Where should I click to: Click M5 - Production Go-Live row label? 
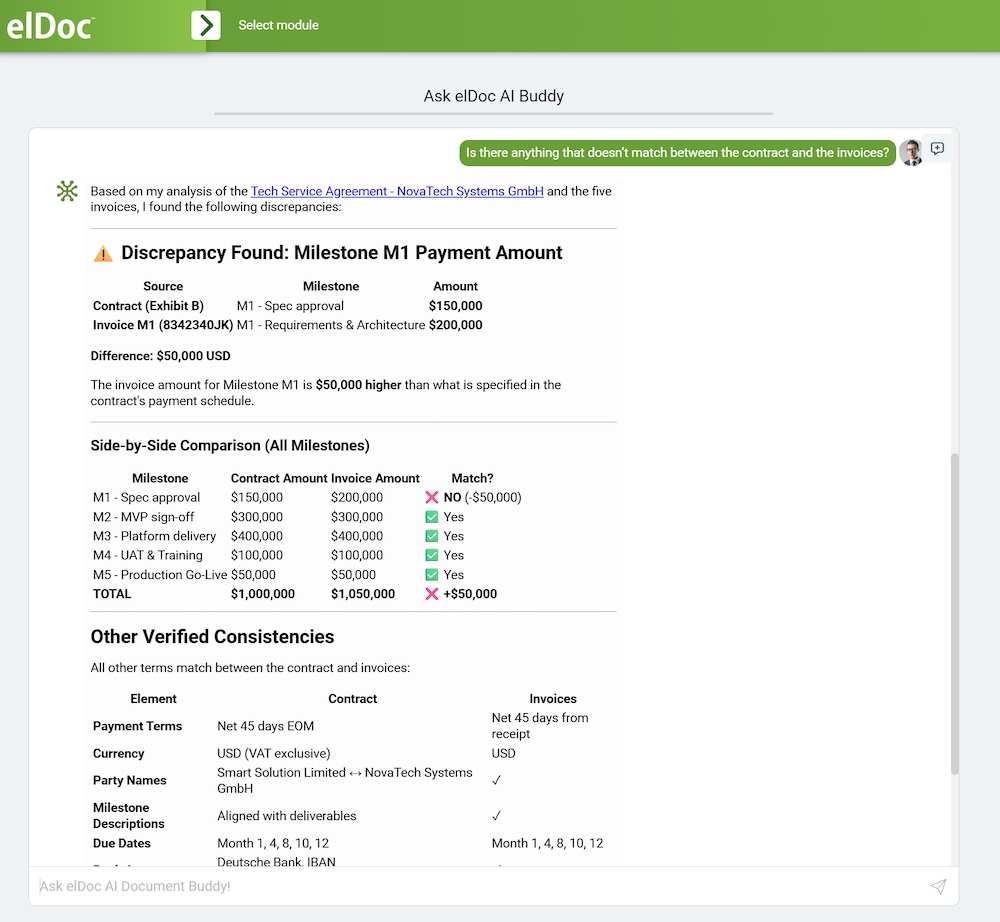pos(160,574)
